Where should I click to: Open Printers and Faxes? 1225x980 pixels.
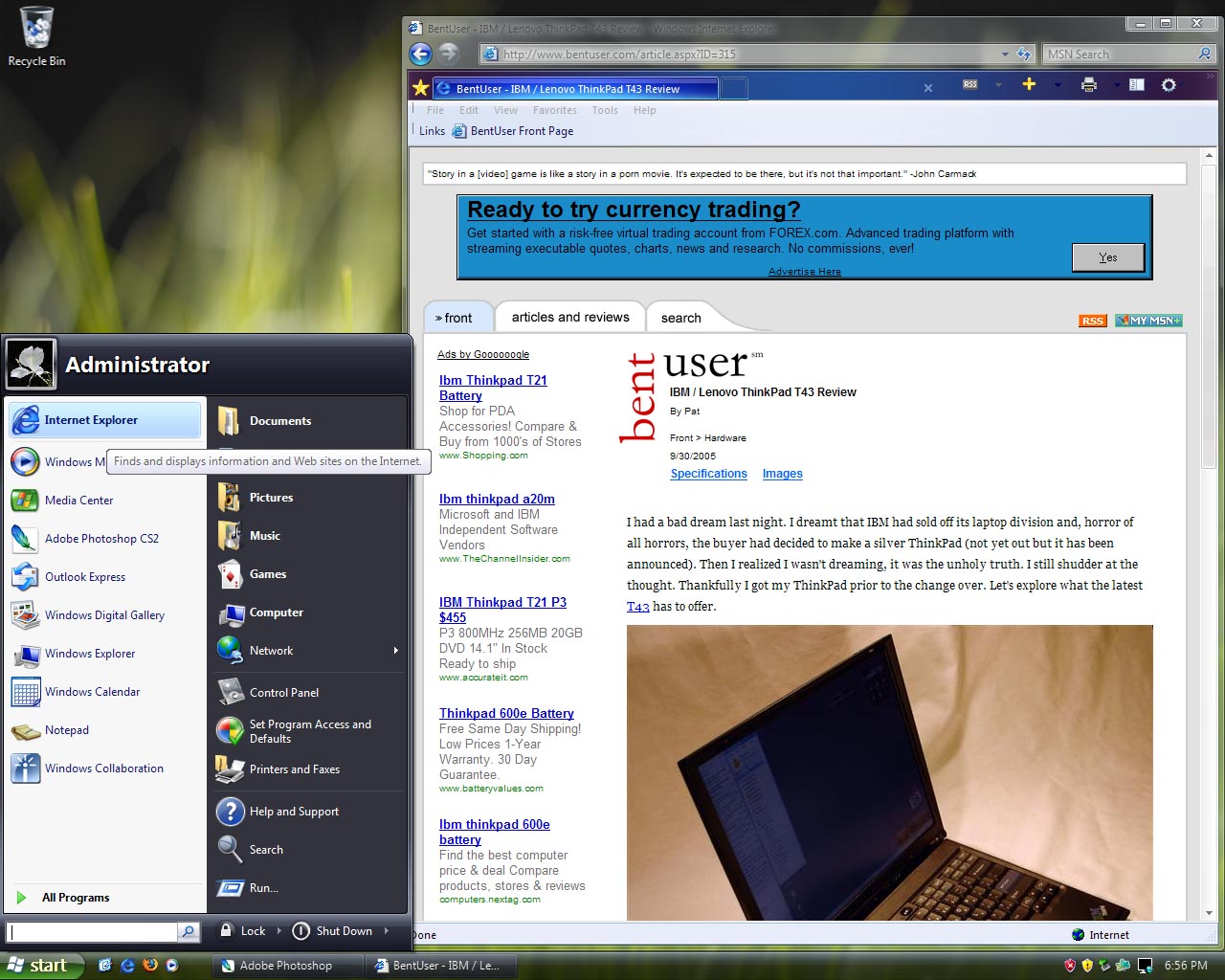coord(308,768)
